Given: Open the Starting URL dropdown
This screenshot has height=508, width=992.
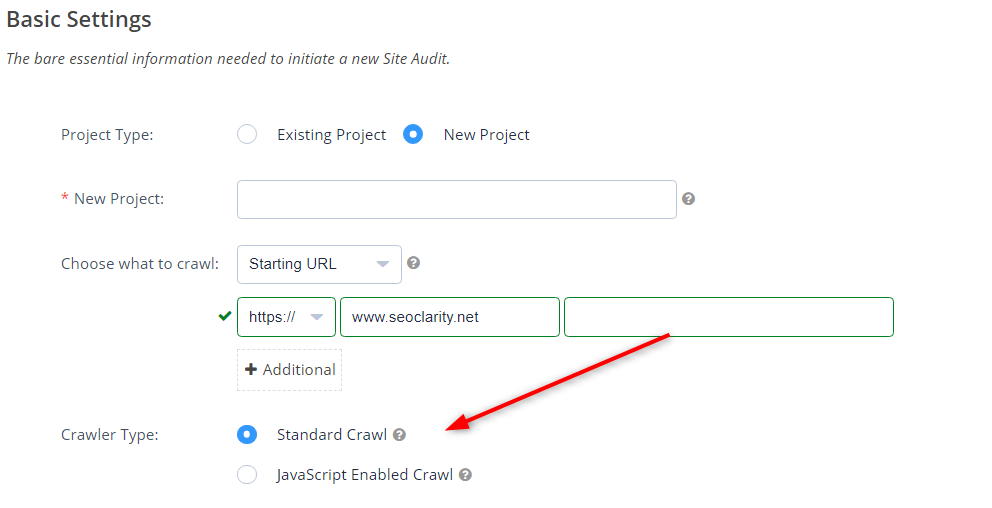Looking at the screenshot, I should [319, 264].
